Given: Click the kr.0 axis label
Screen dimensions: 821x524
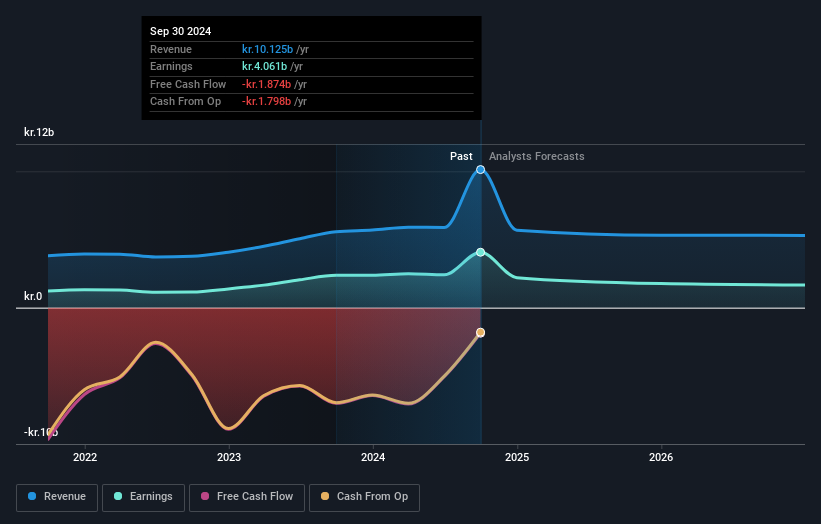Looking at the screenshot, I should tap(33, 296).
